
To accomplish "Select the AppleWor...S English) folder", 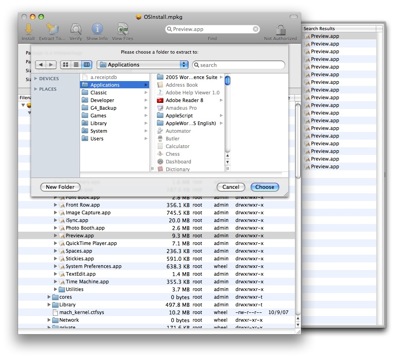I will click(189, 123).
